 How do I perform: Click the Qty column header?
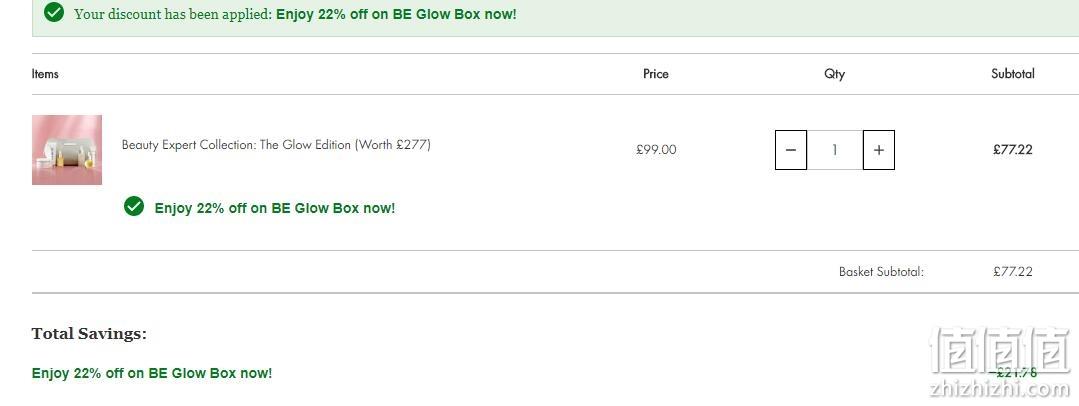[x=835, y=74]
